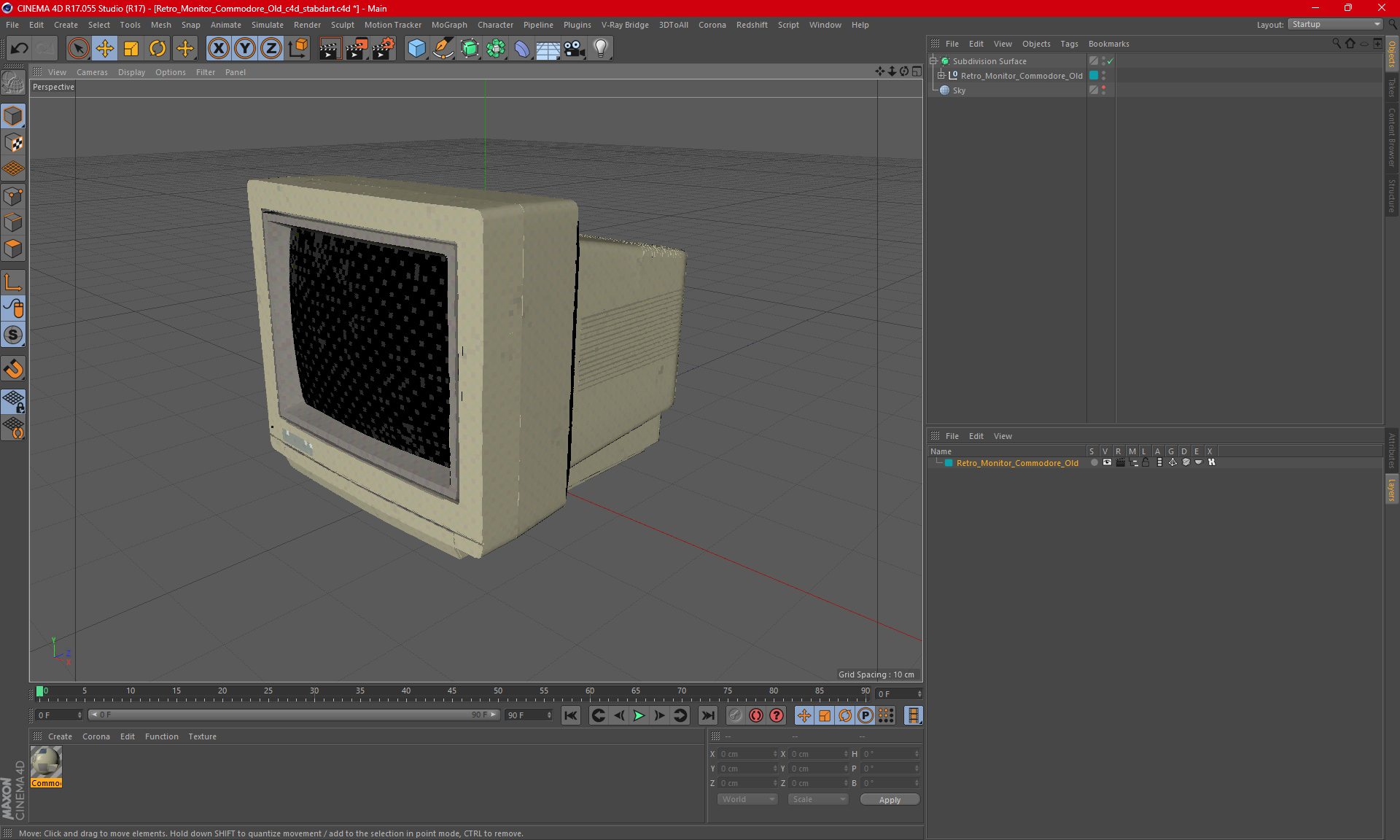1400x840 pixels.
Task: Click the Undo arrow icon
Action: 20,48
